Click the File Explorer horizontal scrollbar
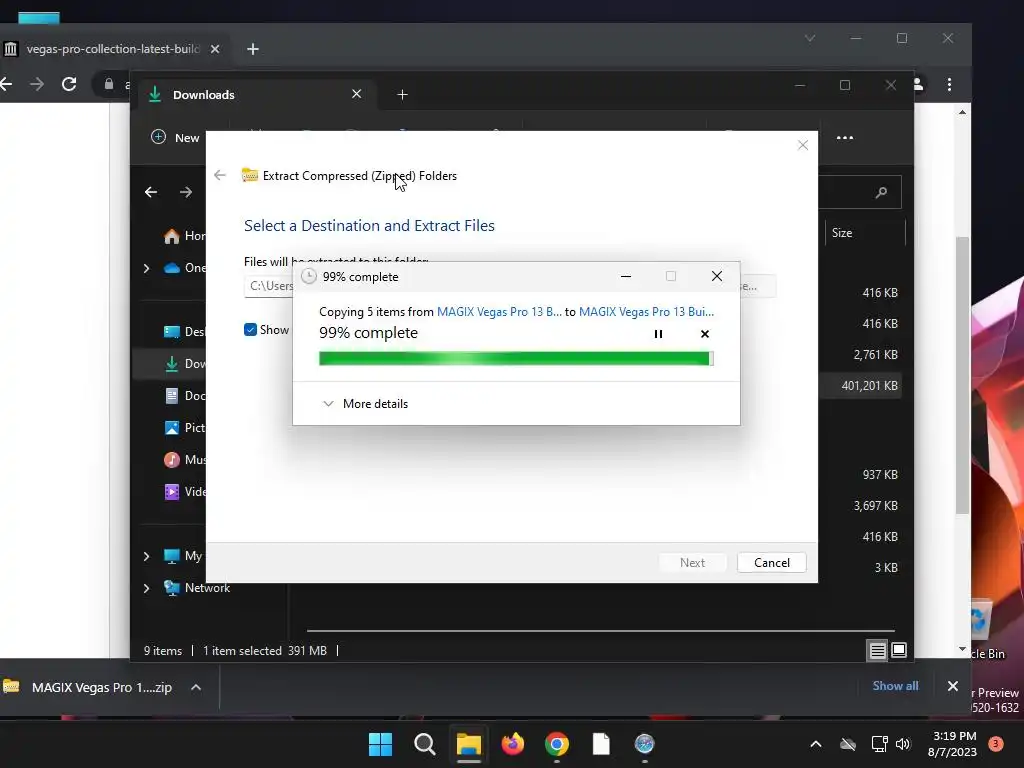1024x768 pixels. pyautogui.click(x=601, y=631)
